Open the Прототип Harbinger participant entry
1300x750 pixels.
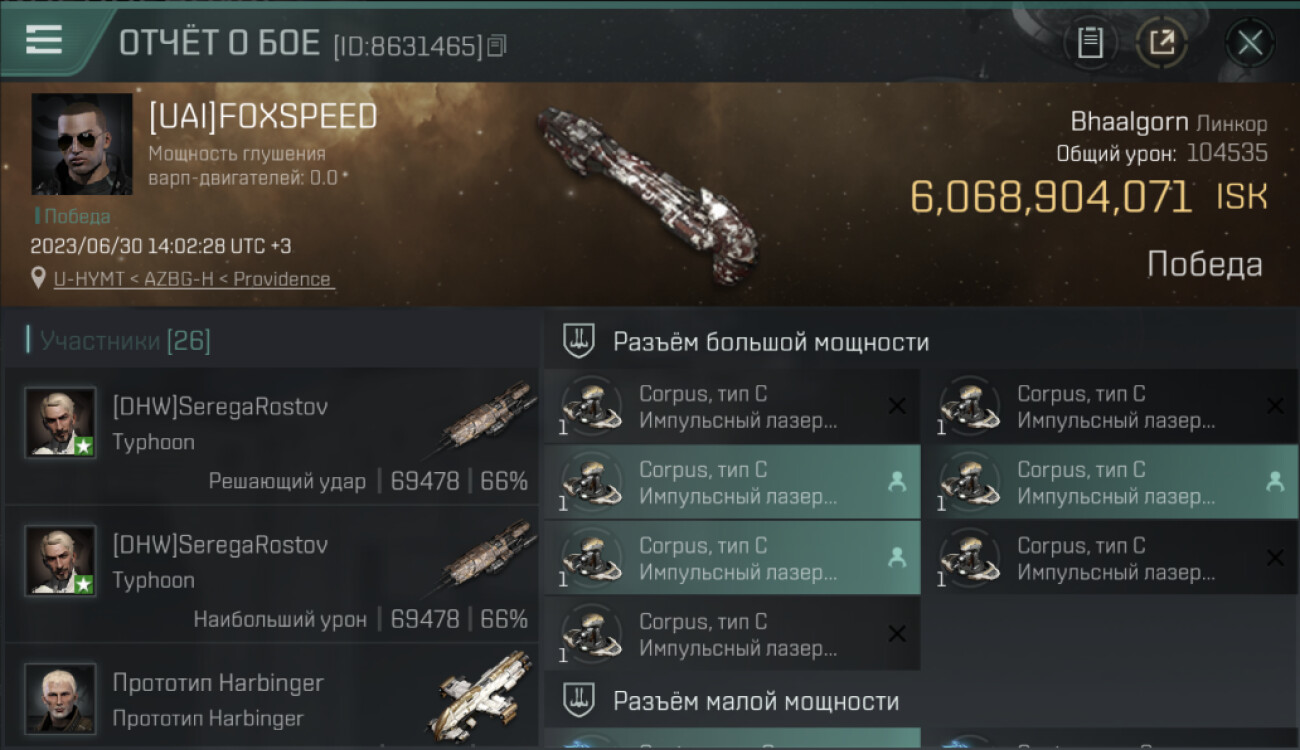(272, 697)
